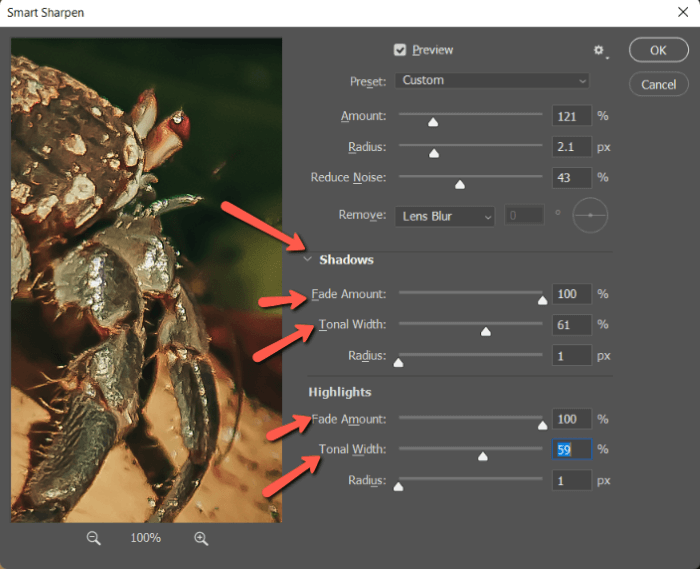Click the Amount slider handle
Screen dimensions: 700x569
433,122
